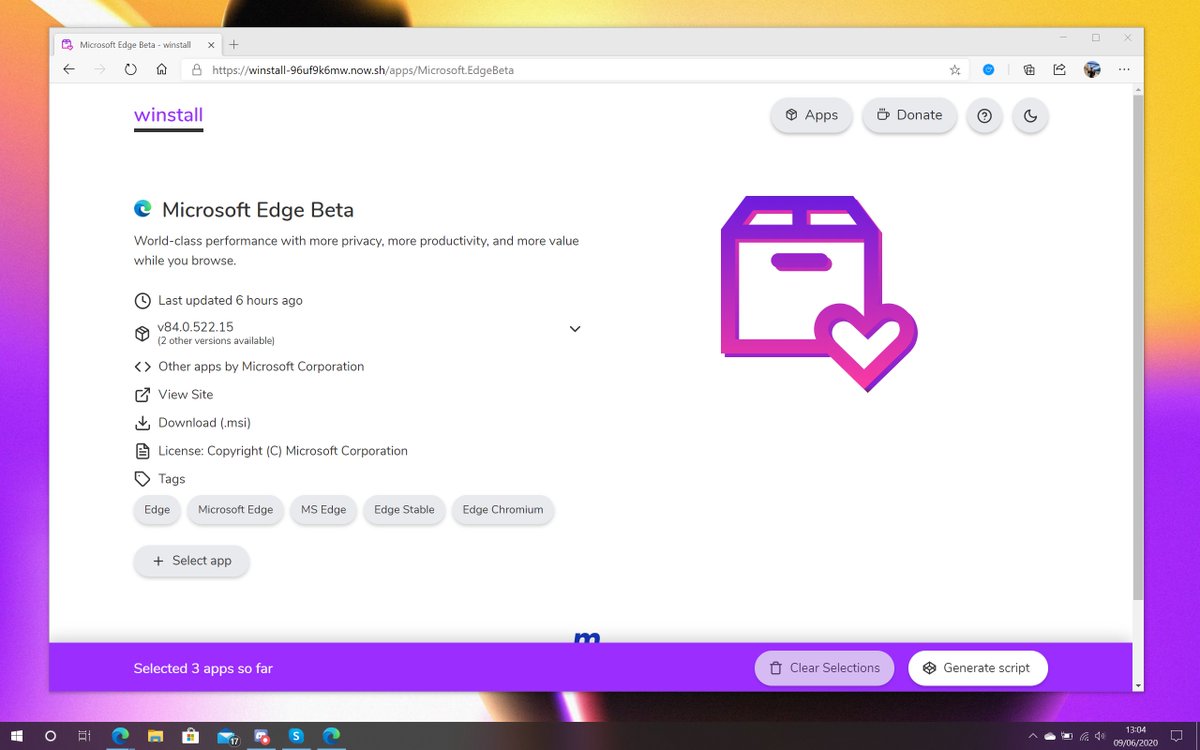This screenshot has width=1200, height=750.
Task: Open the browser profile avatar
Action: tap(1092, 70)
